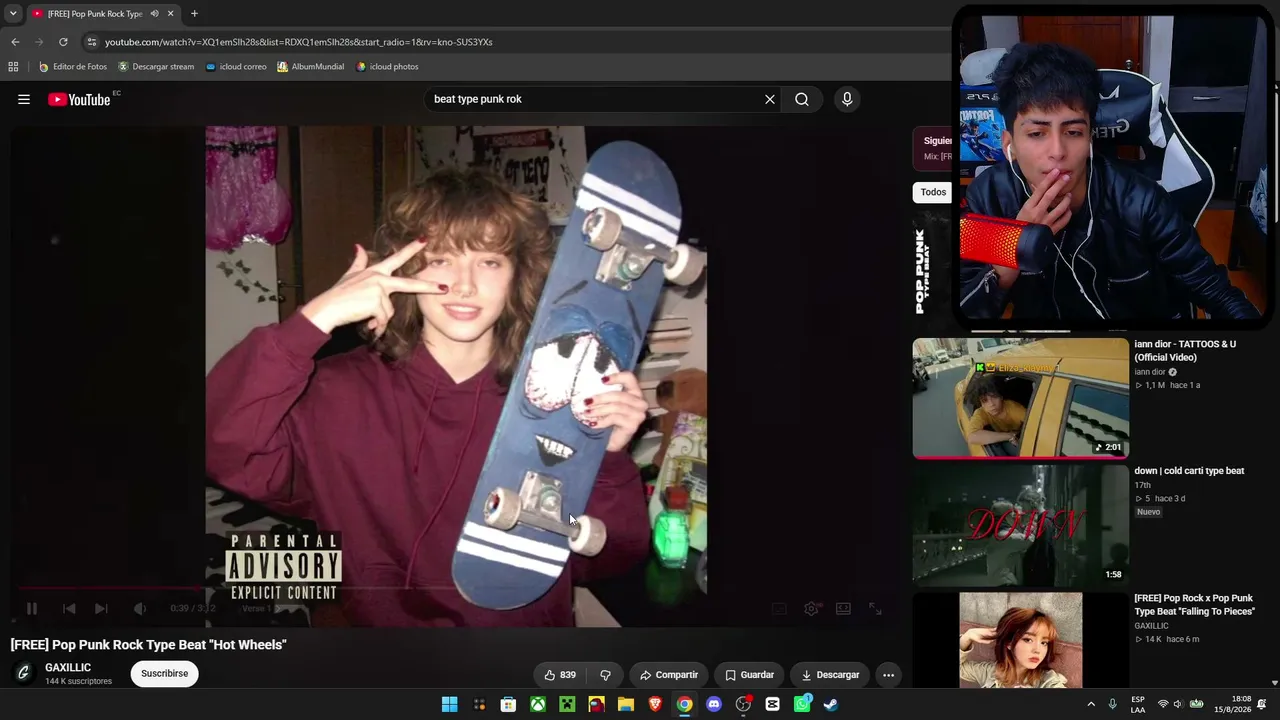The height and width of the screenshot is (720, 1280).
Task: Reload the YouTube page
Action: pos(63,42)
